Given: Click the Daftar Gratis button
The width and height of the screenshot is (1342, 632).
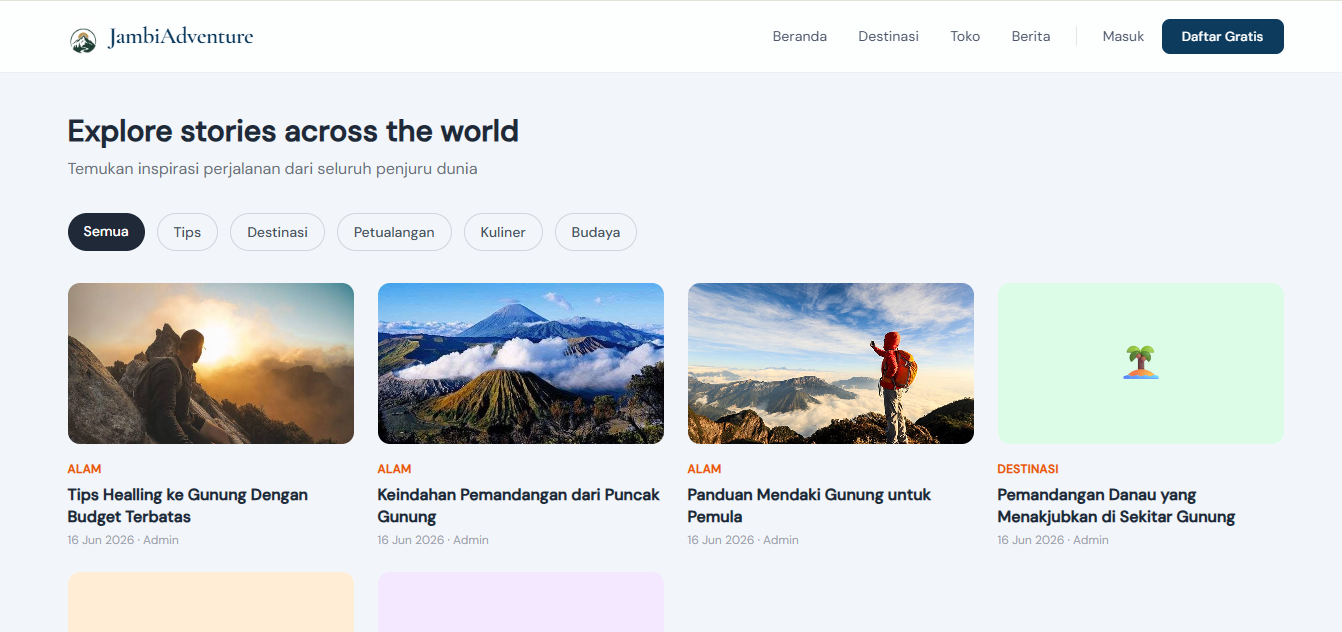Looking at the screenshot, I should tap(1222, 36).
